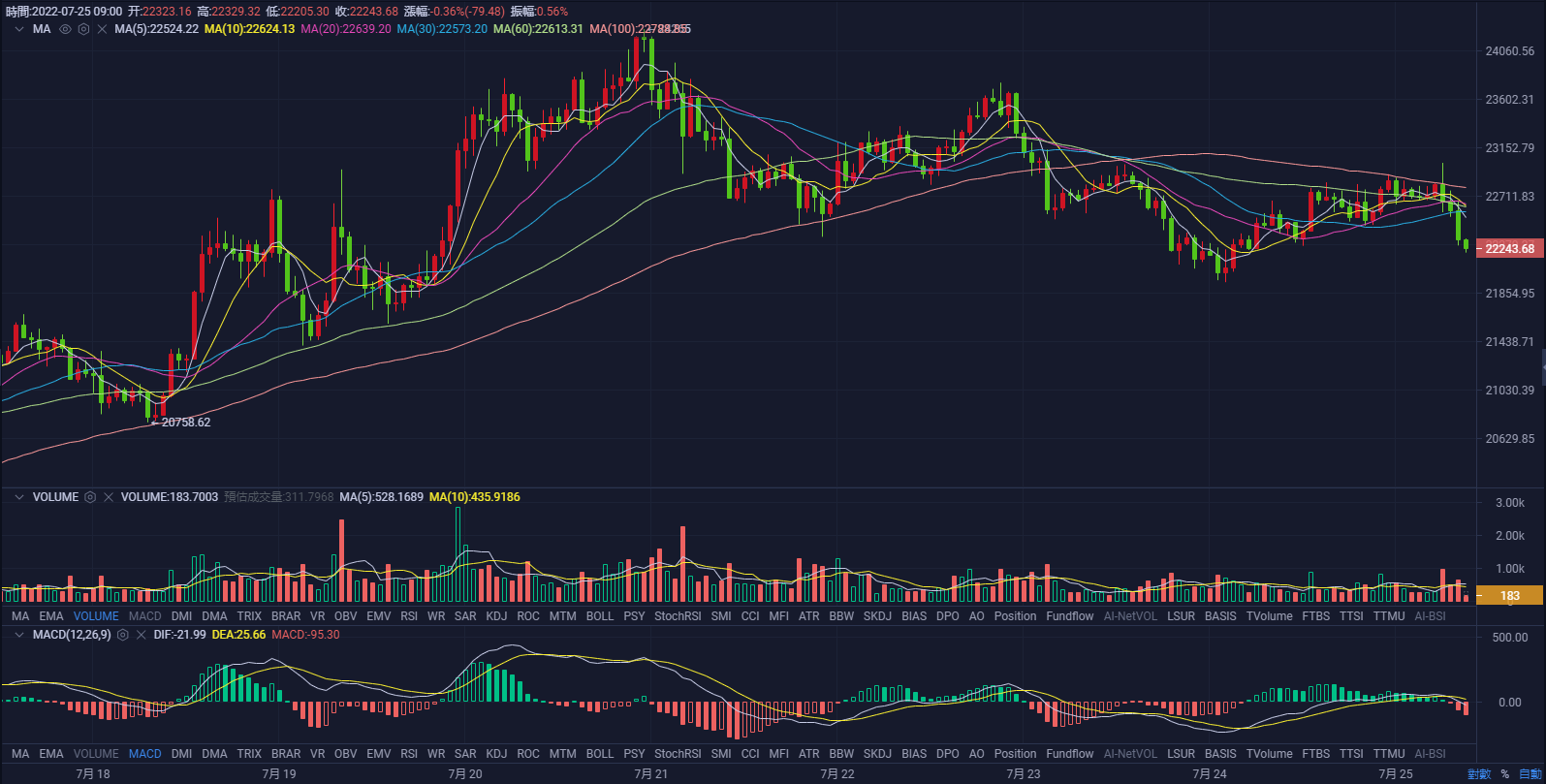Open VOLUME indicator settings icon
The image size is (1546, 784).
click(90, 497)
